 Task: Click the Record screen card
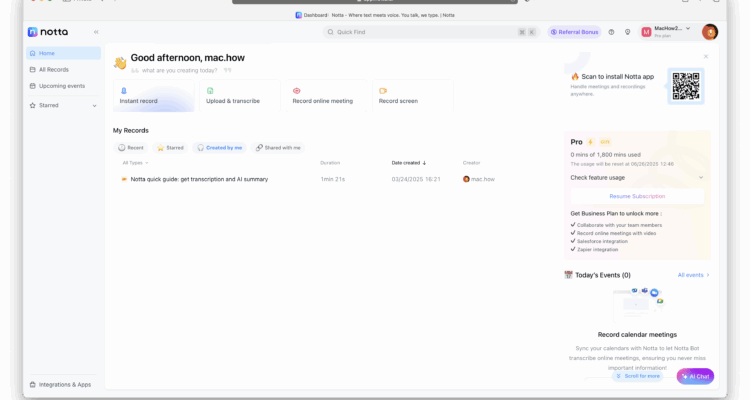pyautogui.click(x=412, y=96)
